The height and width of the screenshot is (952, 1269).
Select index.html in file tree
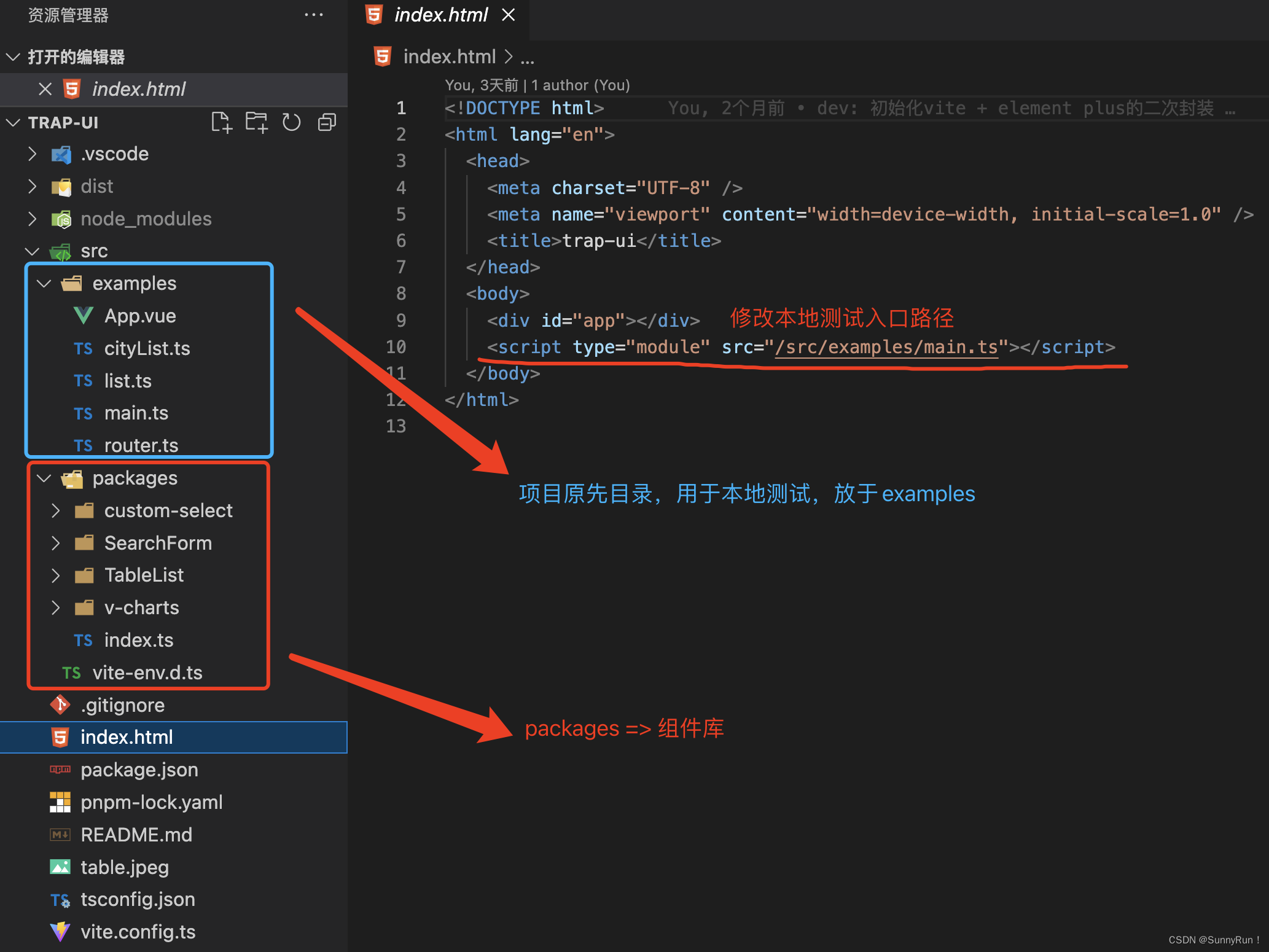click(x=174, y=737)
